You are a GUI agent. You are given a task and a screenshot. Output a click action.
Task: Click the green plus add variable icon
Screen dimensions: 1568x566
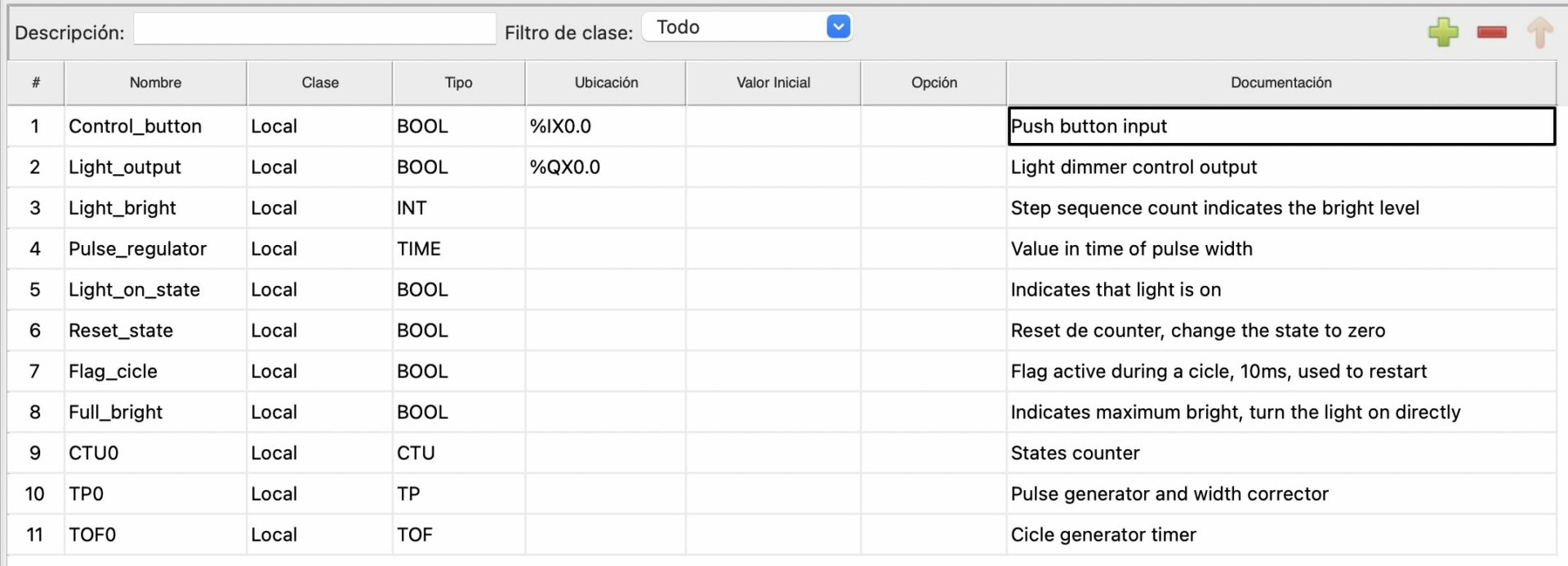(1443, 33)
